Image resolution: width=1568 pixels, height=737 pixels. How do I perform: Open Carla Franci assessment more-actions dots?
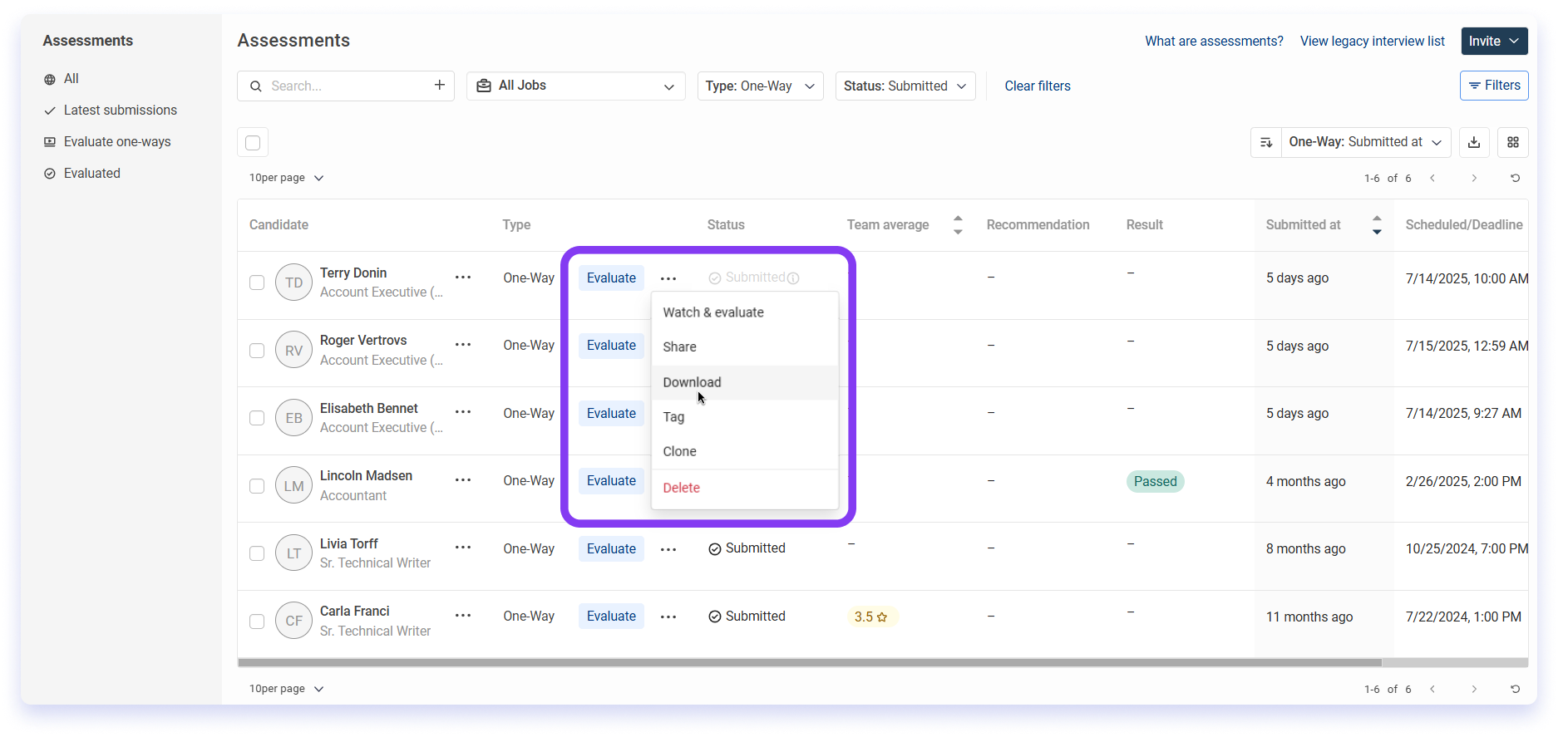click(x=668, y=617)
